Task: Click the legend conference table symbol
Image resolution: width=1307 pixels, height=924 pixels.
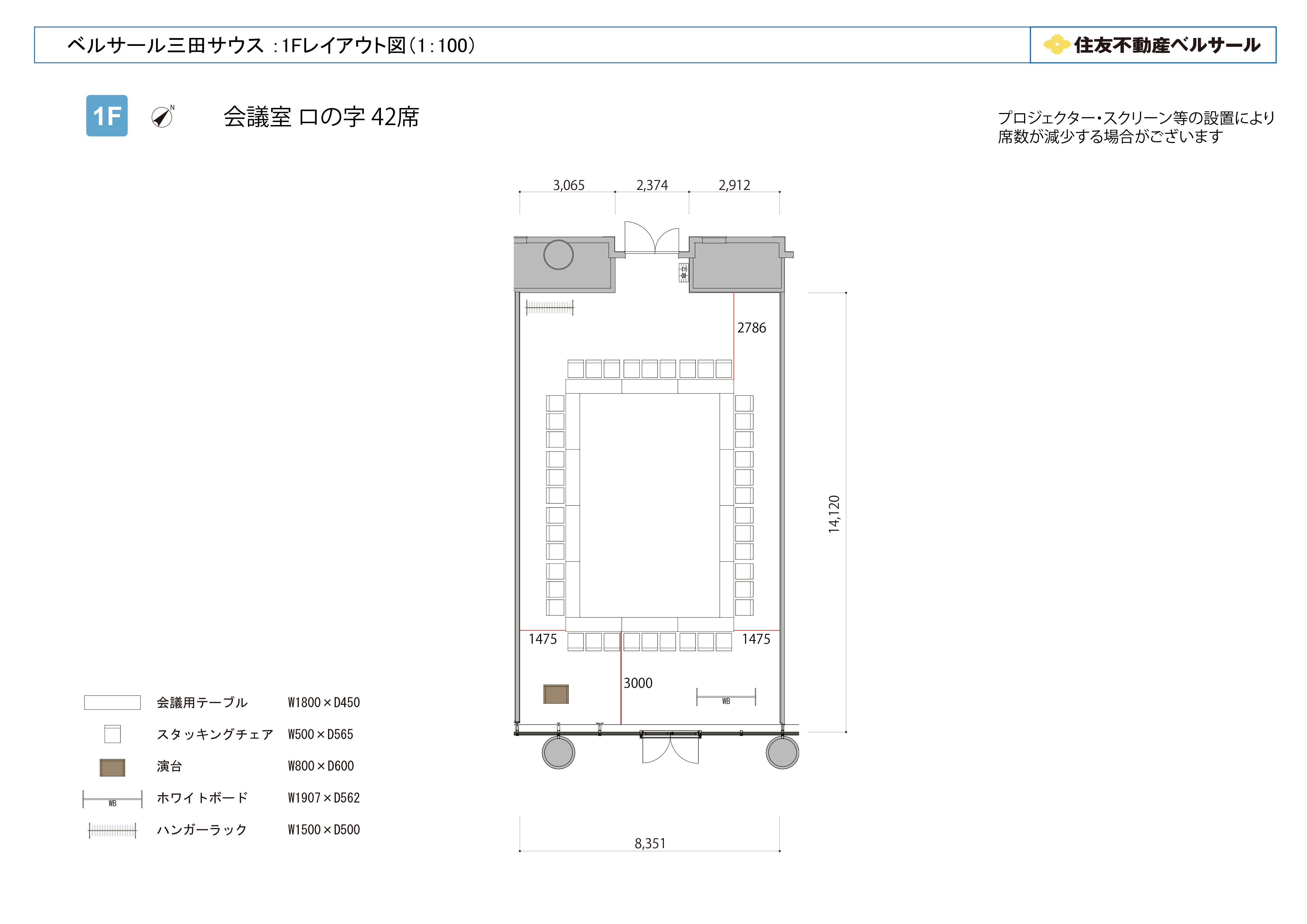Action: (112, 703)
